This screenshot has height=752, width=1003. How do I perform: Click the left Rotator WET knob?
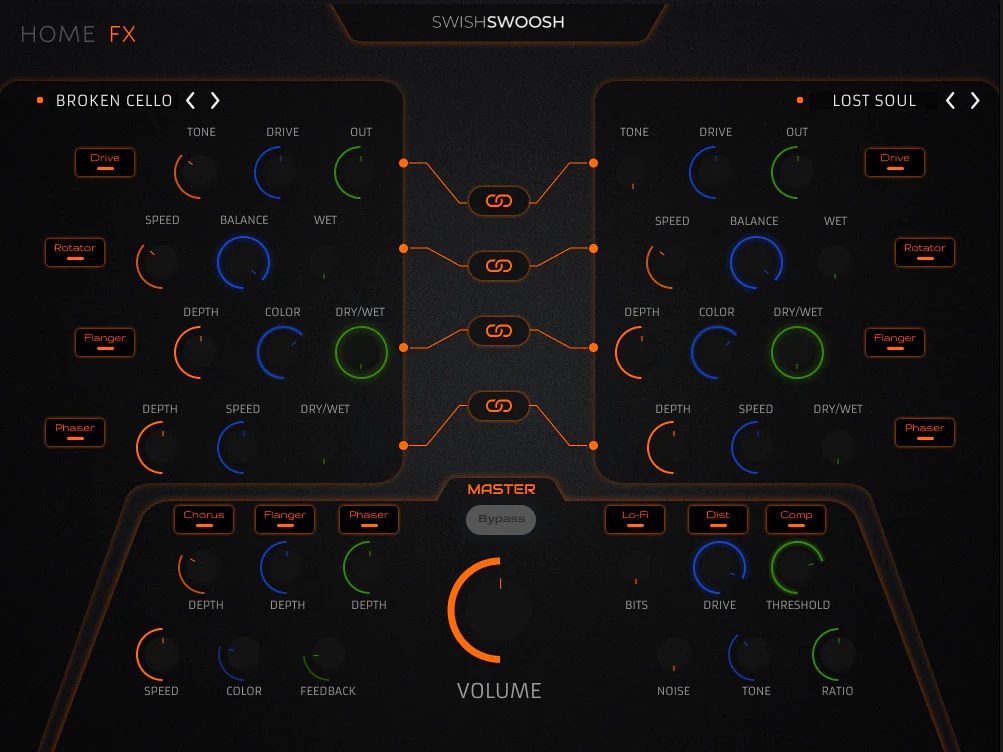click(x=324, y=263)
